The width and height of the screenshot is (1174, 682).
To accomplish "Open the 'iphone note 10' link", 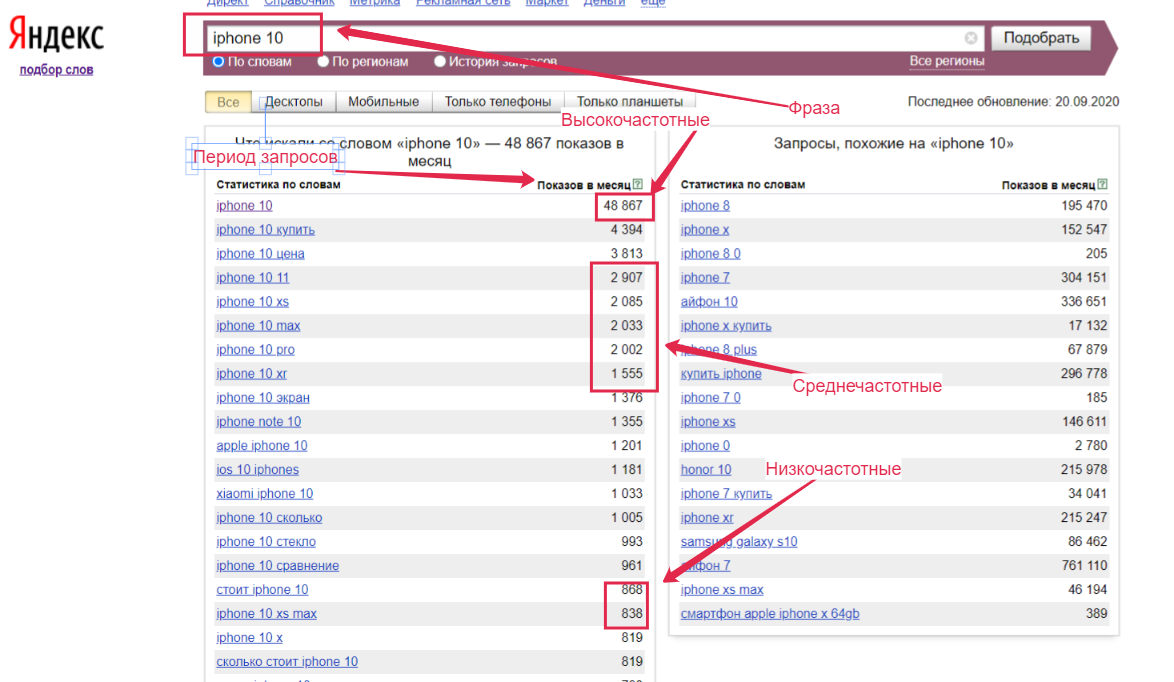I will point(258,421).
